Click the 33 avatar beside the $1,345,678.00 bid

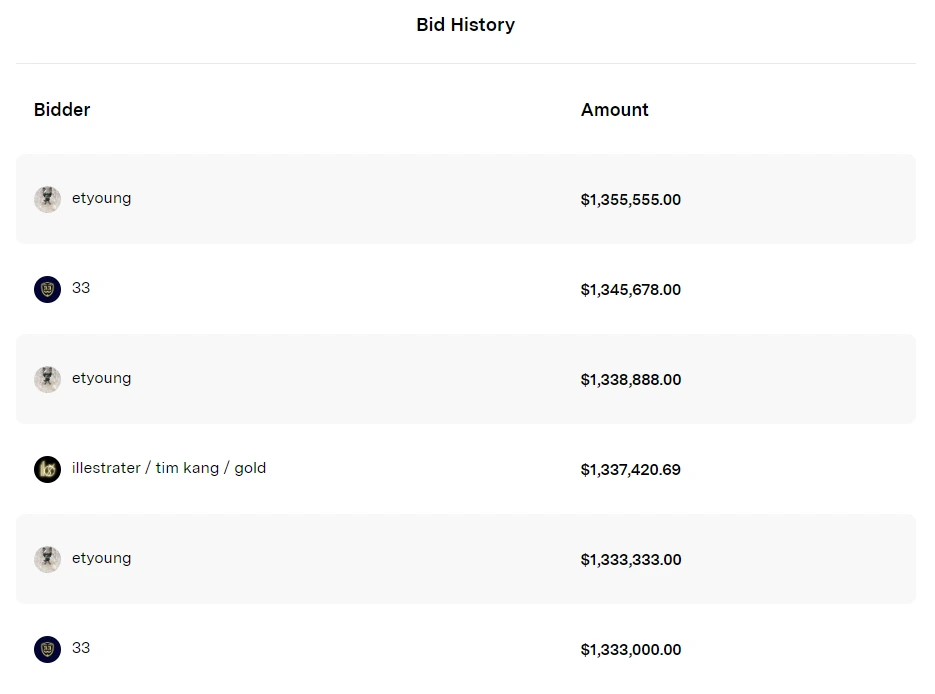47,289
